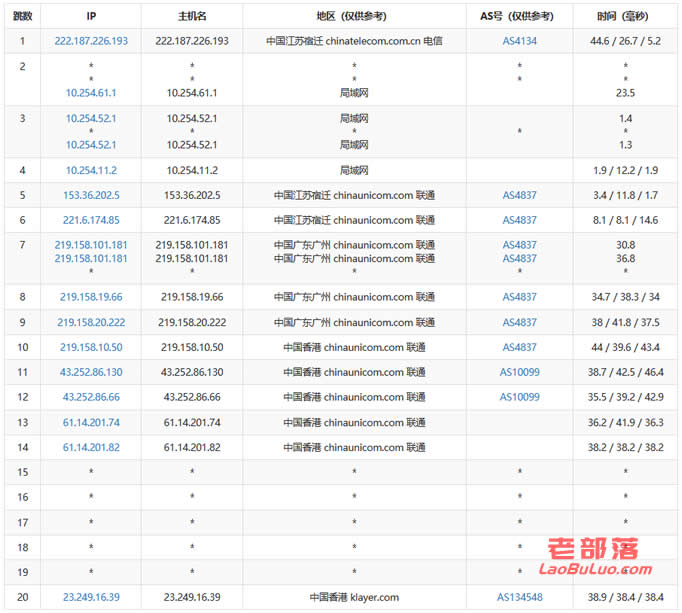
Task: Click the 跳数 column header
Action: (23, 16)
